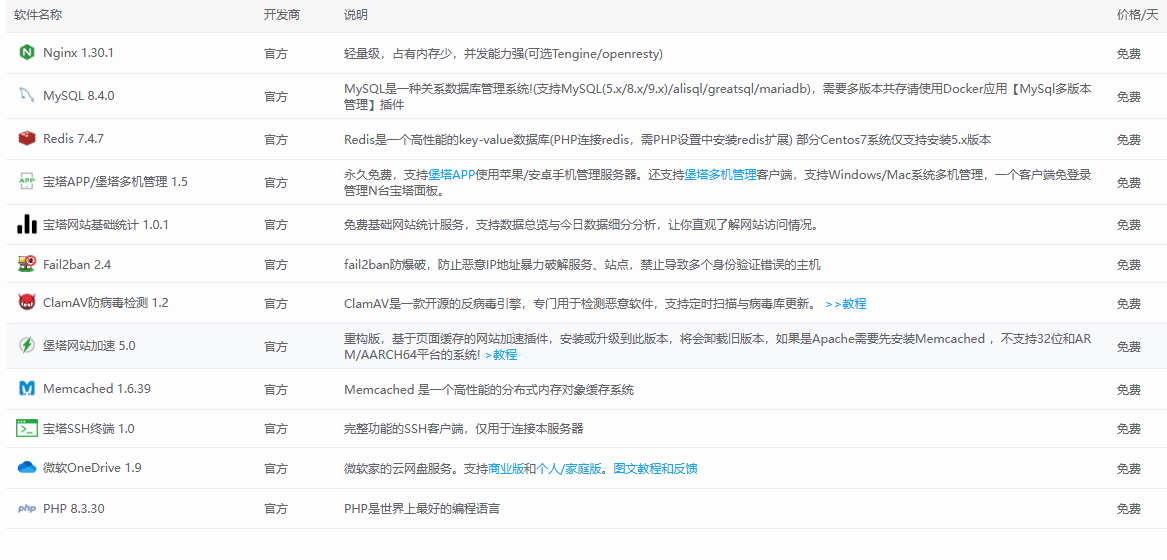Click the OneDrive cloud icon
Viewport: 1167px width, 560px height.
(27, 468)
